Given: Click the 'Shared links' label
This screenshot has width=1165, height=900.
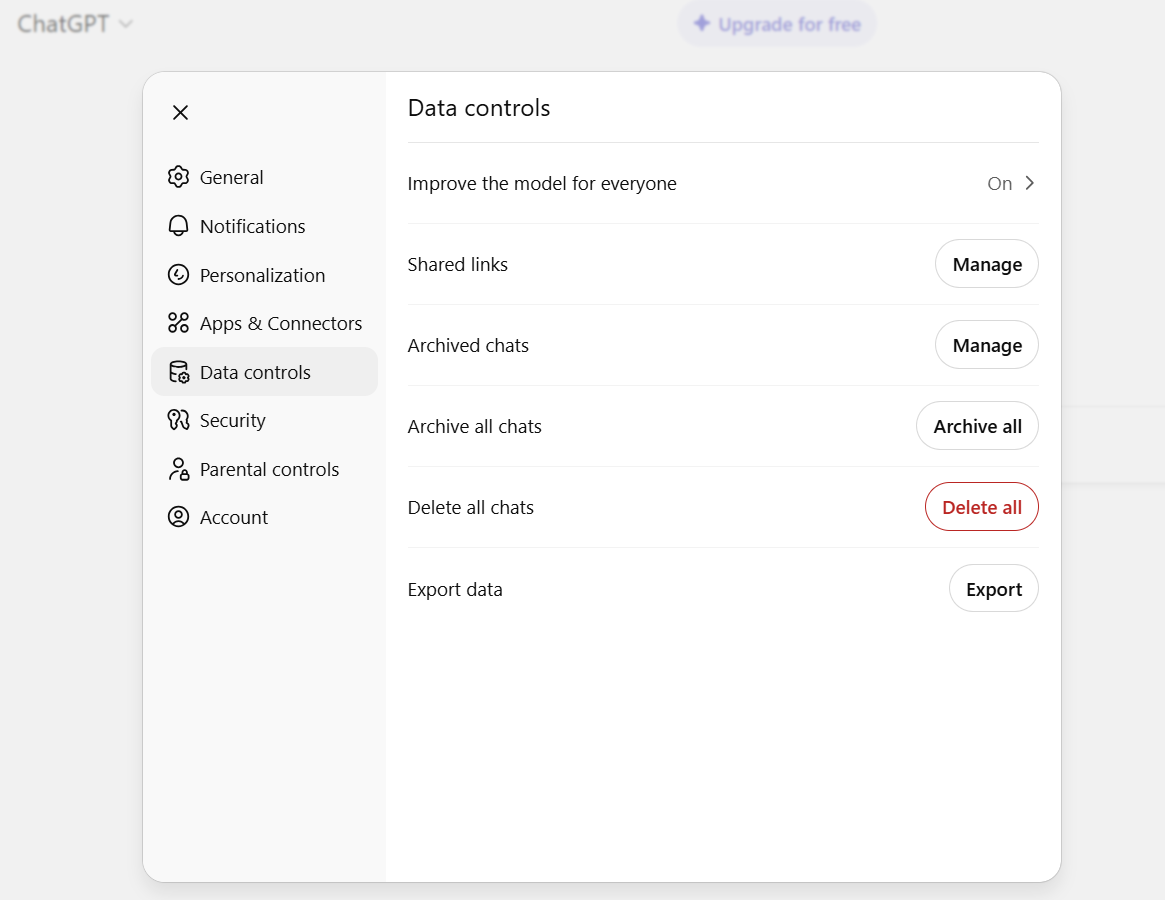Looking at the screenshot, I should pos(458,265).
